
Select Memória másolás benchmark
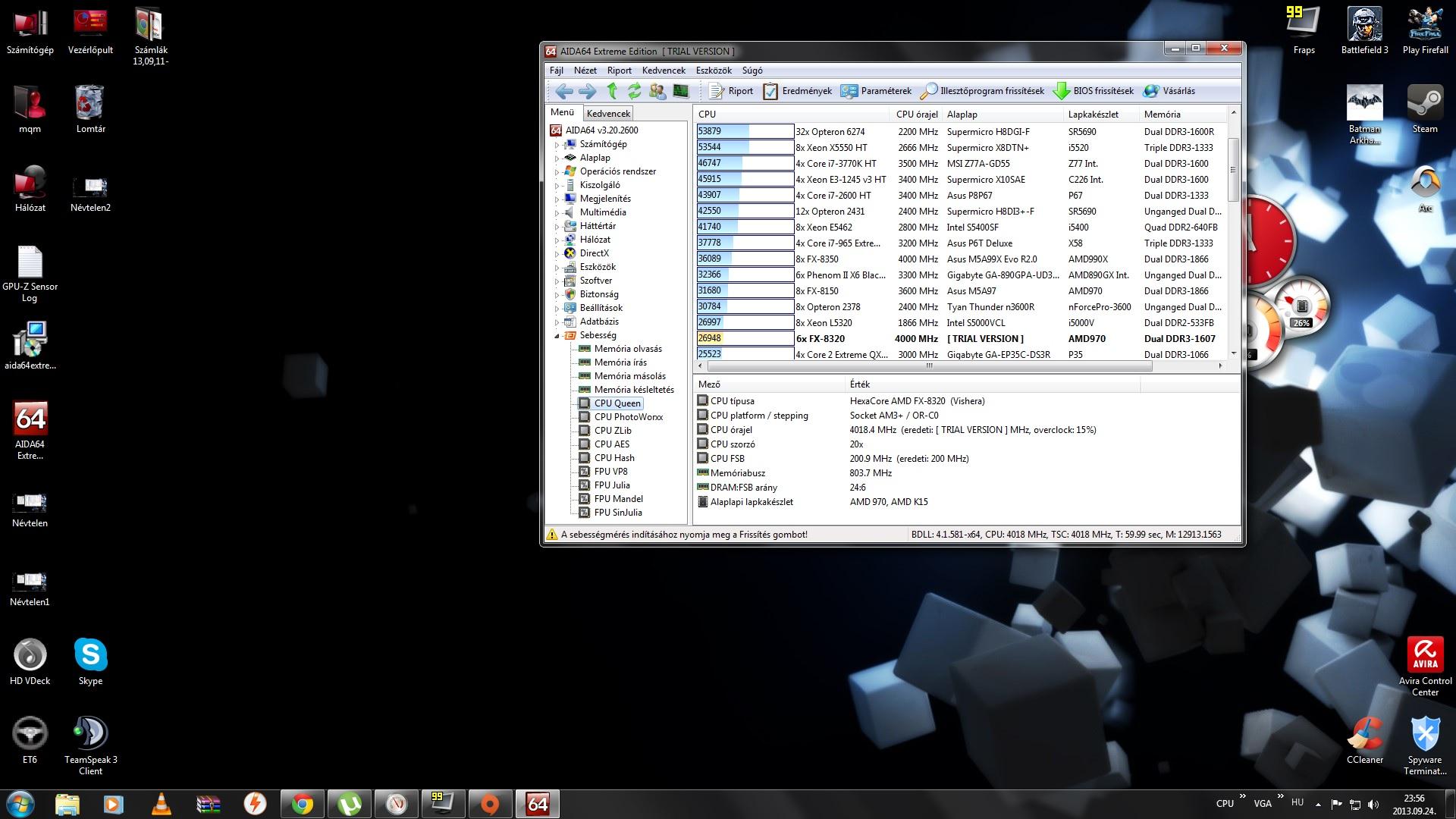click(x=629, y=376)
